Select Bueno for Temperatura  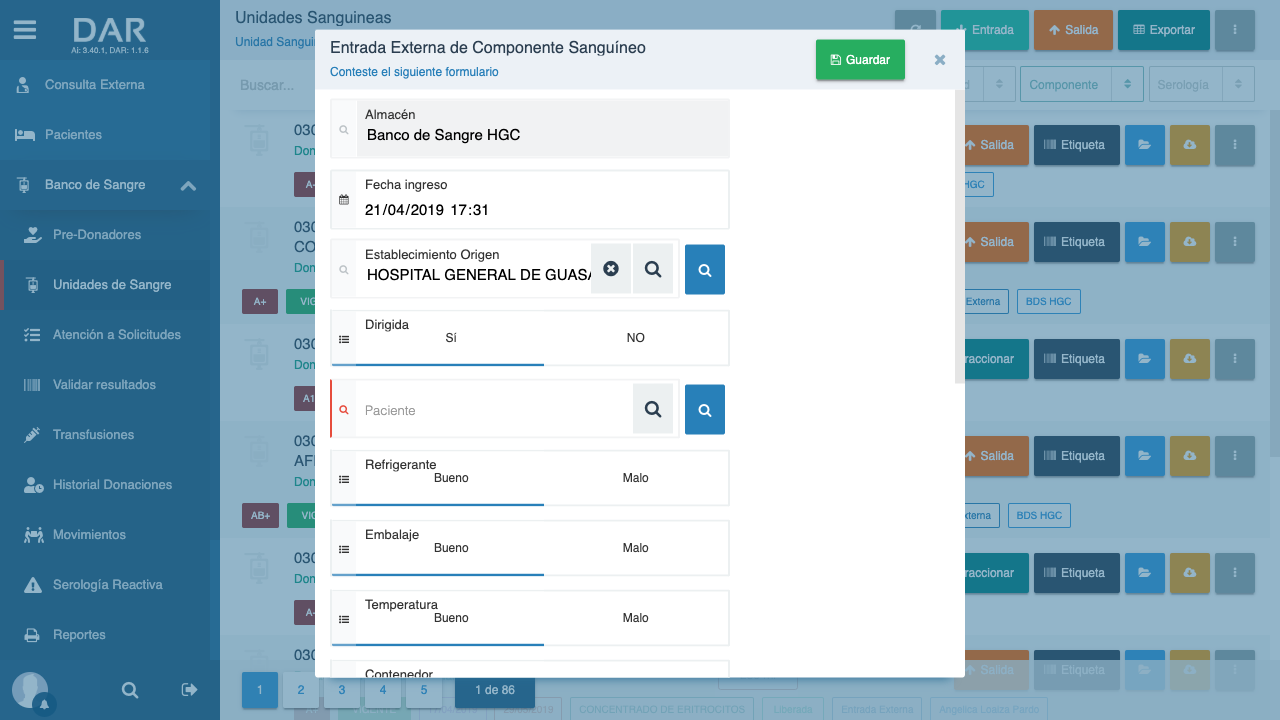pyautogui.click(x=450, y=618)
